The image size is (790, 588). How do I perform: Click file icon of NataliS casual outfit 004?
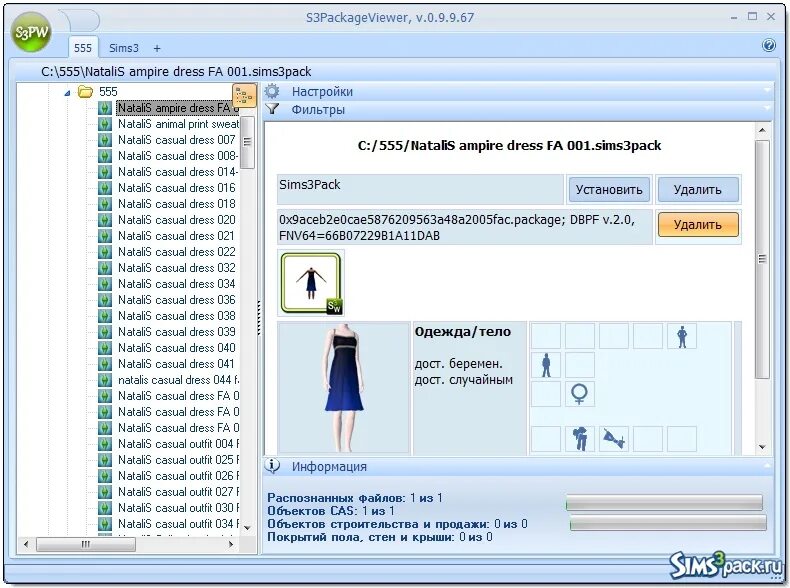point(105,444)
